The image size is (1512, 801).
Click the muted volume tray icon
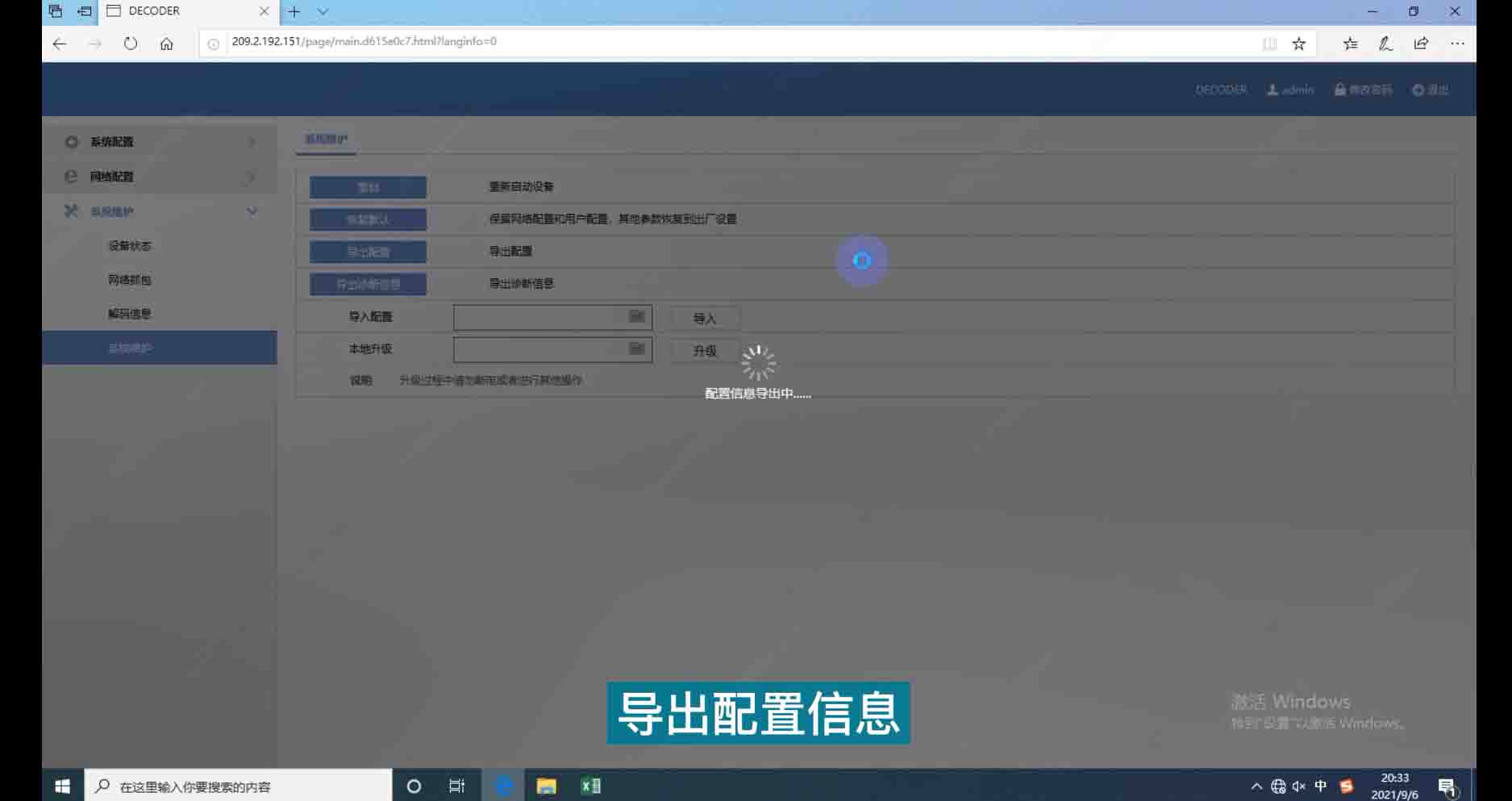(1299, 786)
